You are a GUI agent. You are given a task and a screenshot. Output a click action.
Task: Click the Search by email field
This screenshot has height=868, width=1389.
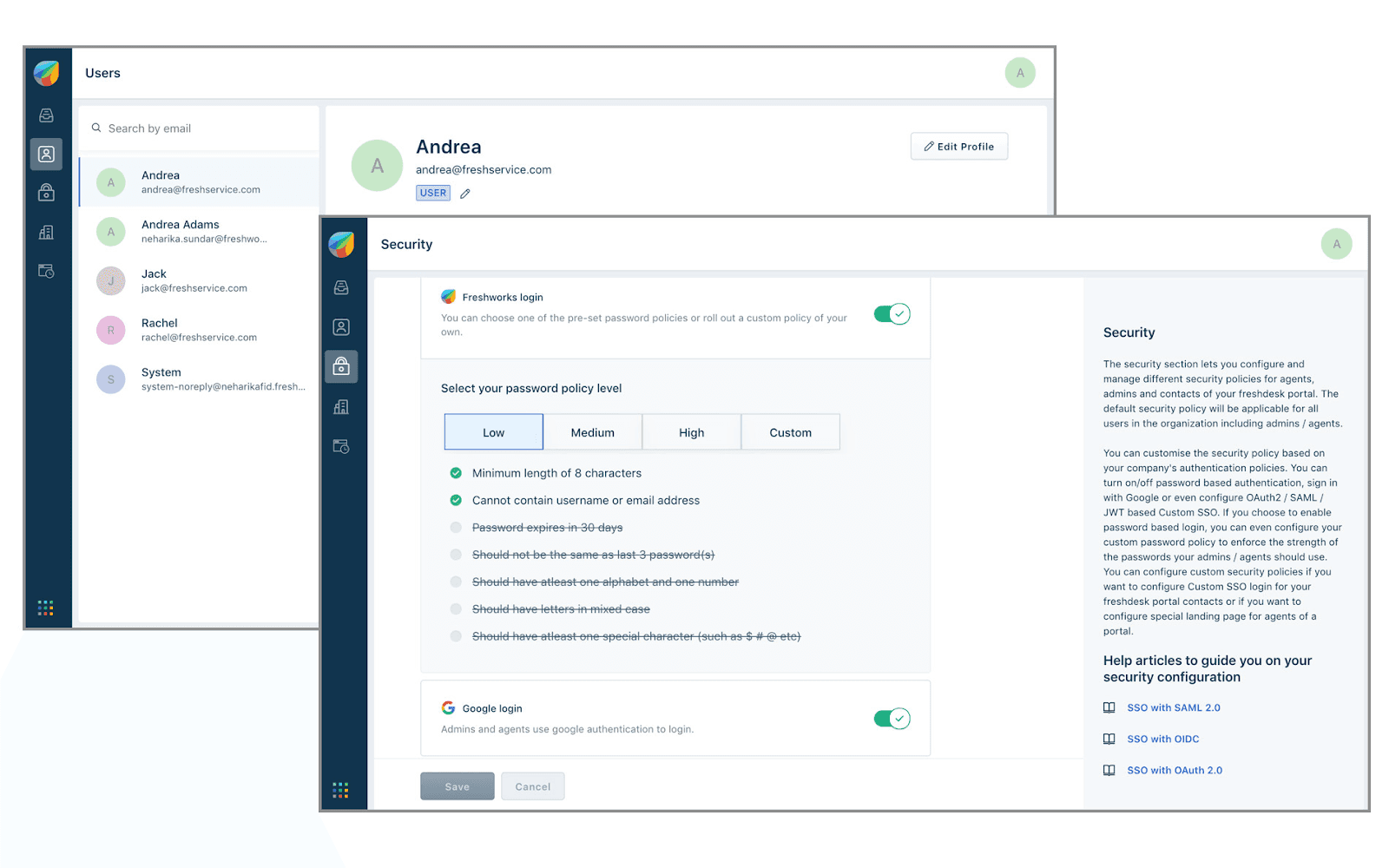(199, 128)
